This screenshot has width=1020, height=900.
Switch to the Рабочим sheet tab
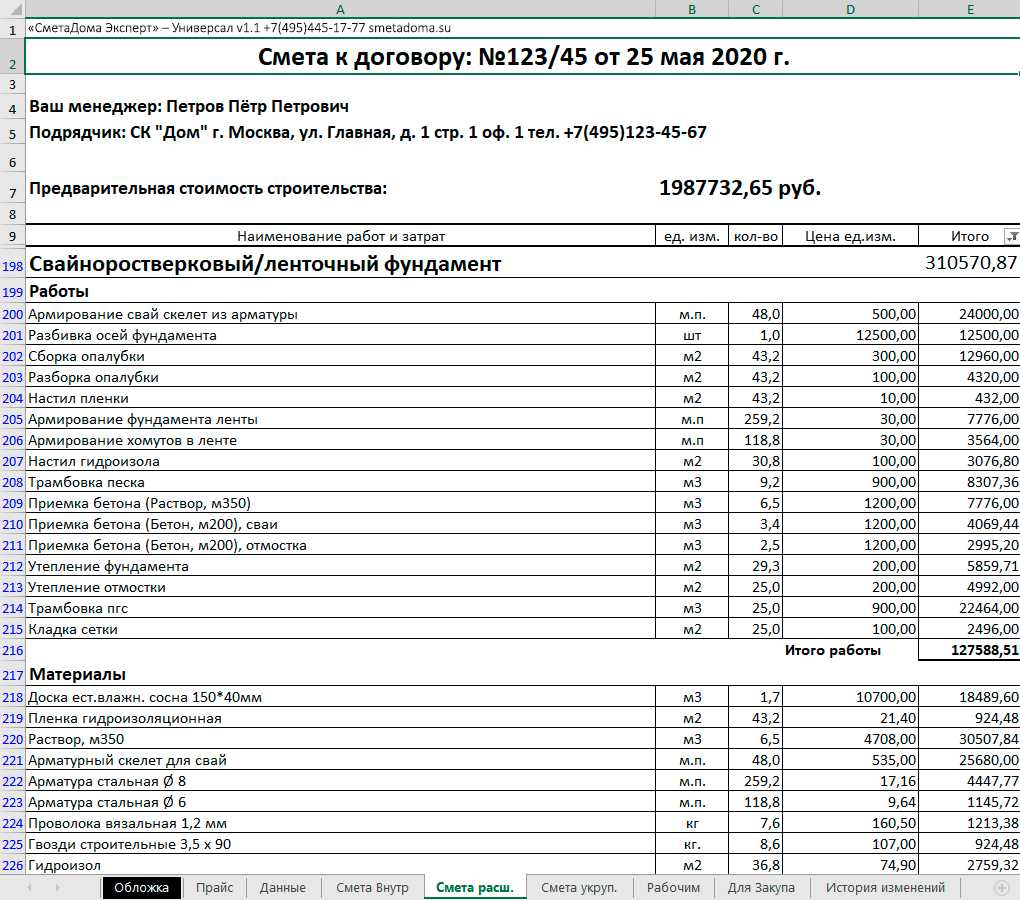pos(674,887)
